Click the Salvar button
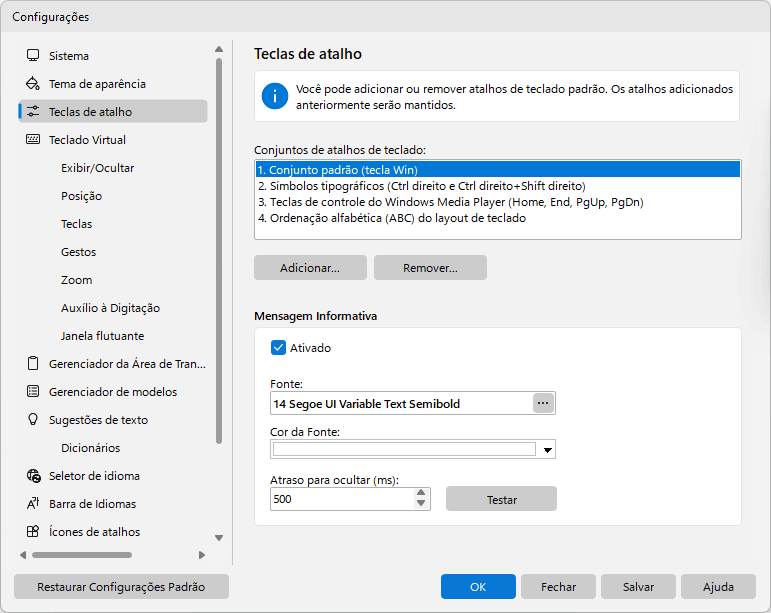Viewport: 771px width, 613px height. click(638, 586)
